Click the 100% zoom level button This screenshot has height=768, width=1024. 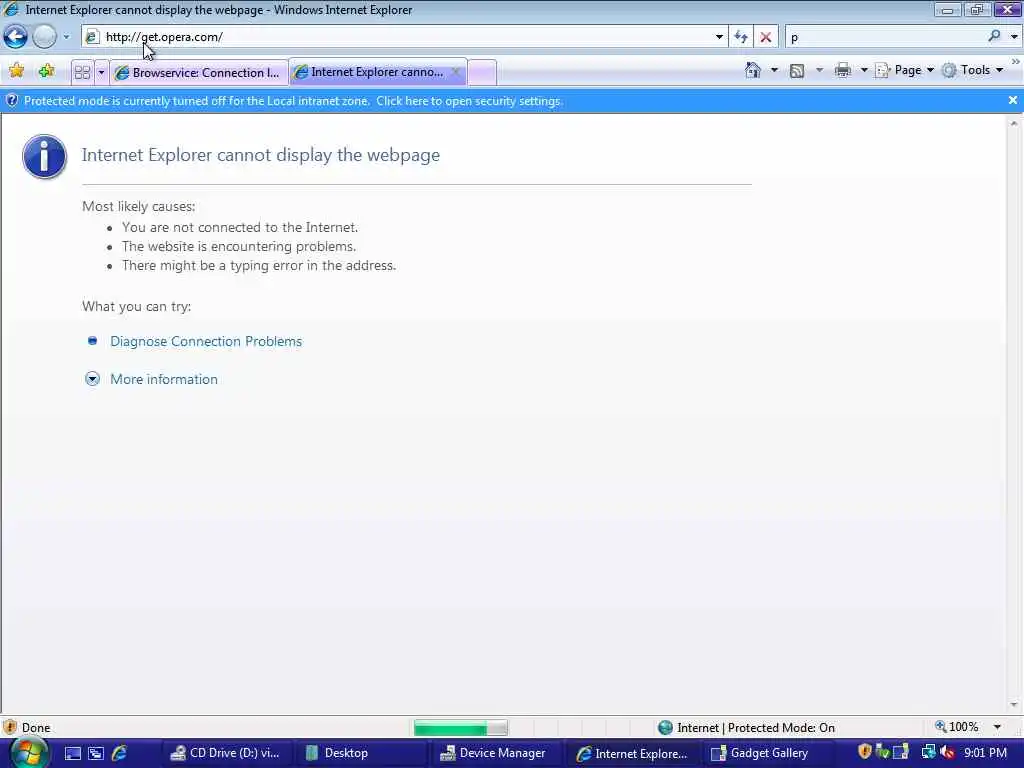957,727
